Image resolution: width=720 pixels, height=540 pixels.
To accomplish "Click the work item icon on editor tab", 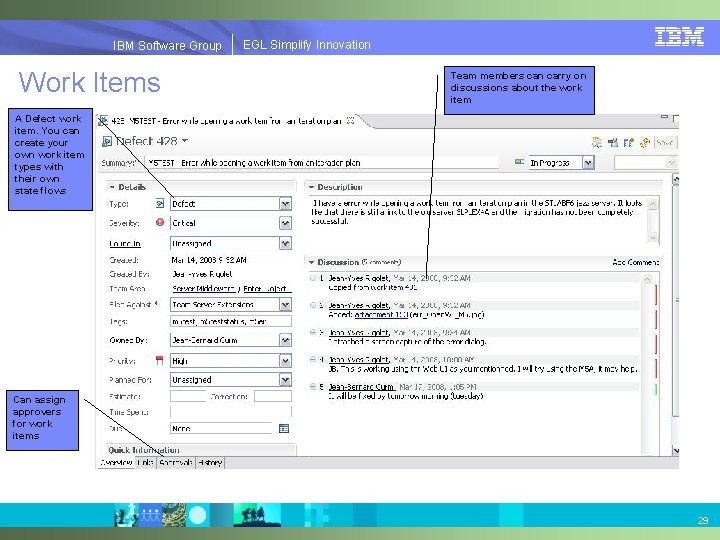I will pos(104,121).
